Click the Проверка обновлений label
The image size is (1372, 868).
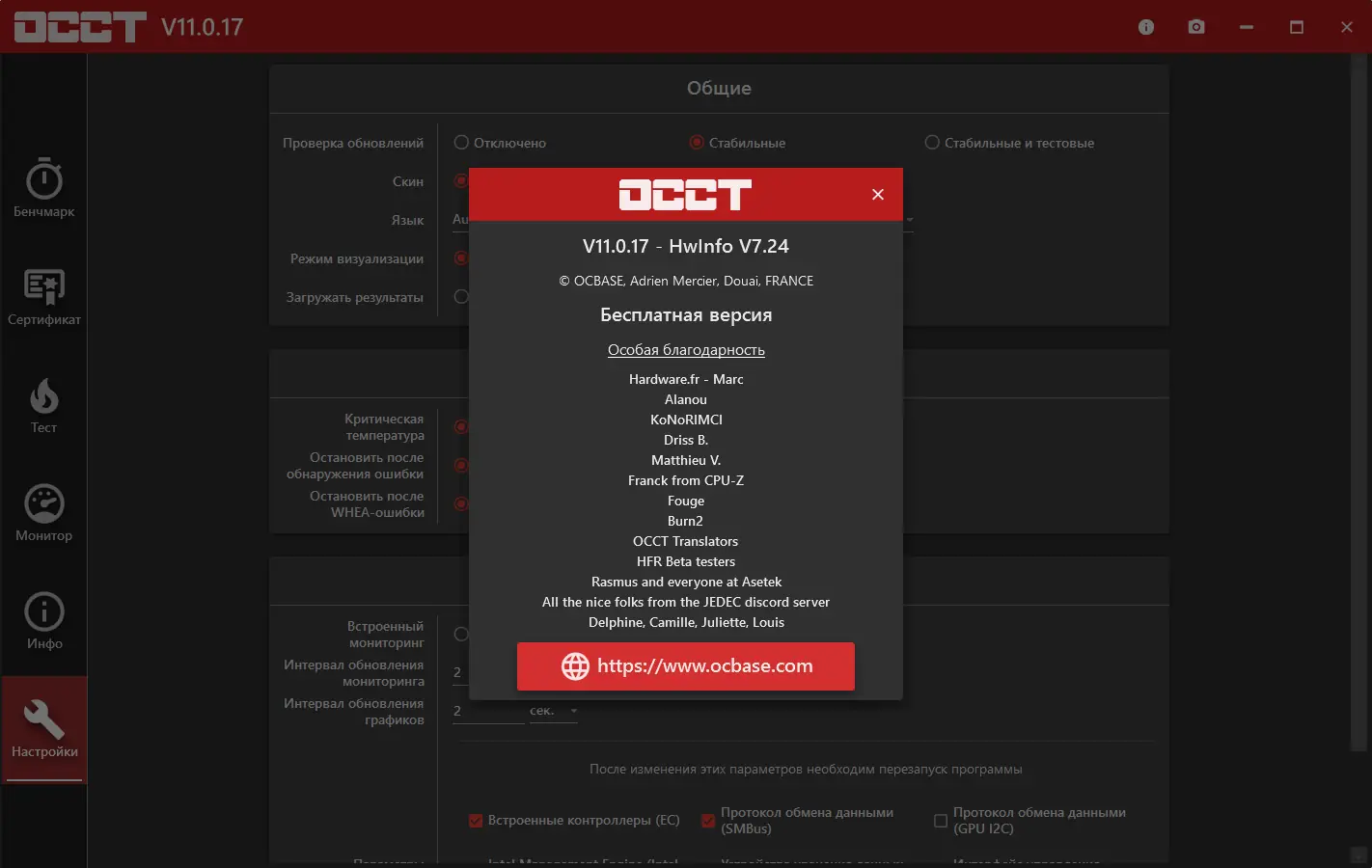(353, 143)
